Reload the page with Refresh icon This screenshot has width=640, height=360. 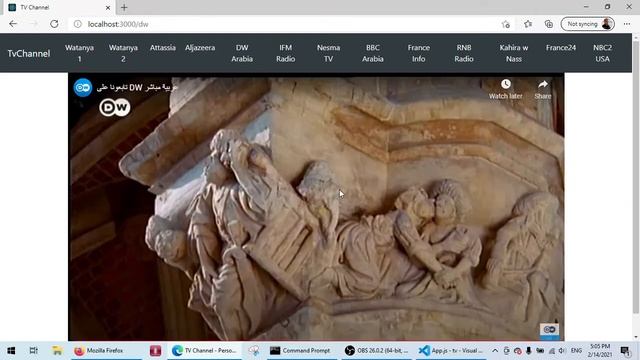pos(54,24)
